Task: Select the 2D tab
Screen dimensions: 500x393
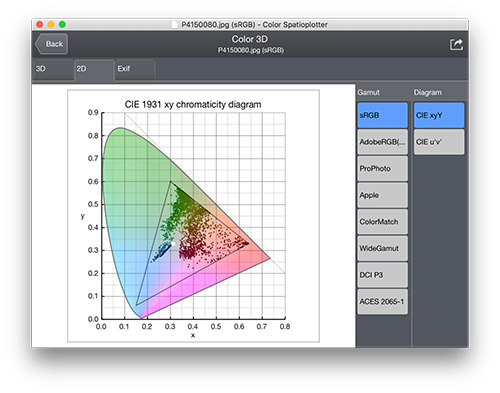Action: [x=94, y=70]
